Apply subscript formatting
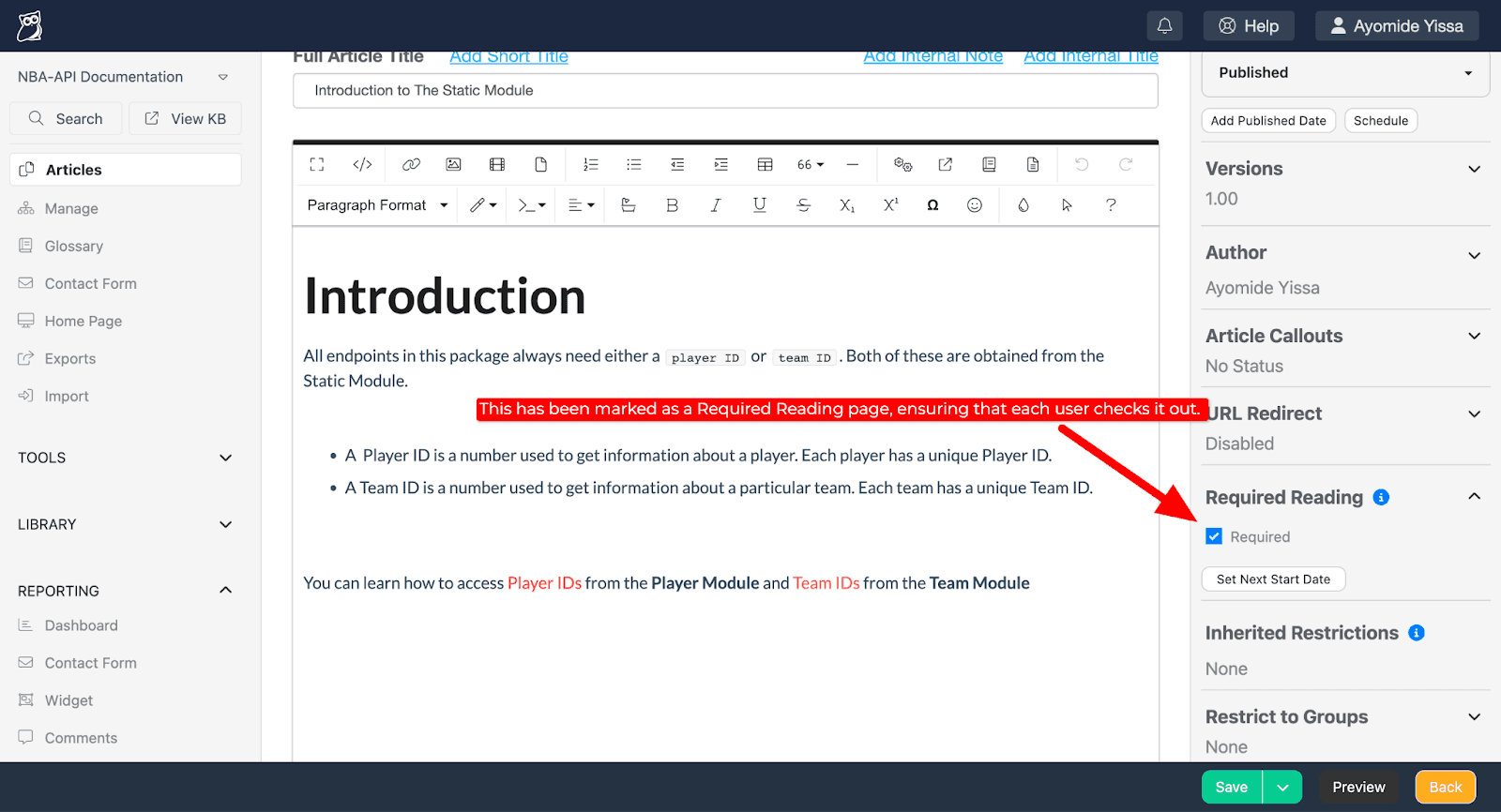This screenshot has width=1501, height=812. tap(847, 205)
